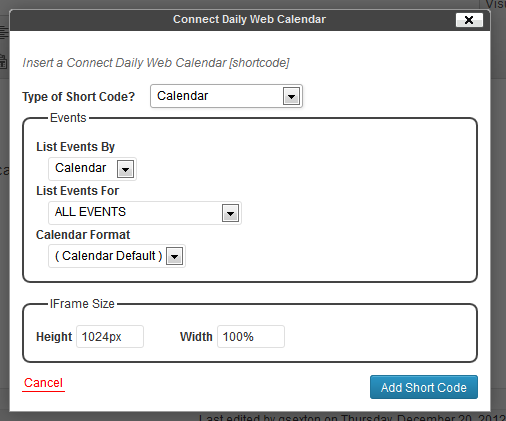Viewport: 506px width, 421px height.
Task: Expand the List Events By dropdown
Action: [92, 169]
